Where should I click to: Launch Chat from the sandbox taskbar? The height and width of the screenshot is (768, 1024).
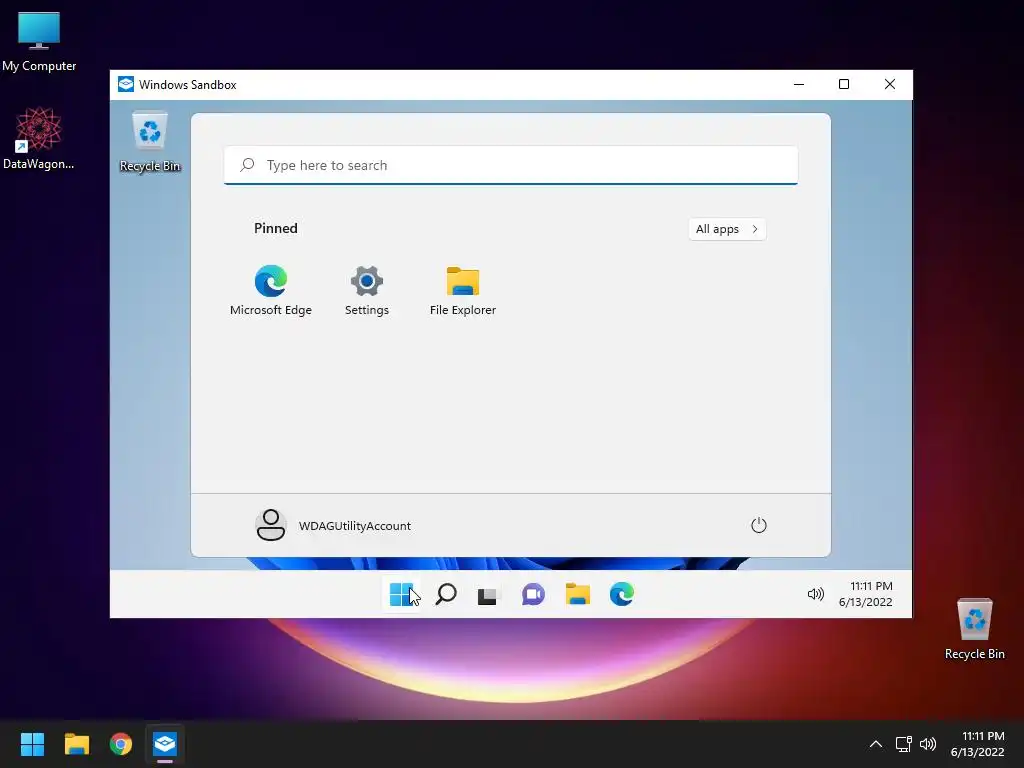tap(533, 594)
